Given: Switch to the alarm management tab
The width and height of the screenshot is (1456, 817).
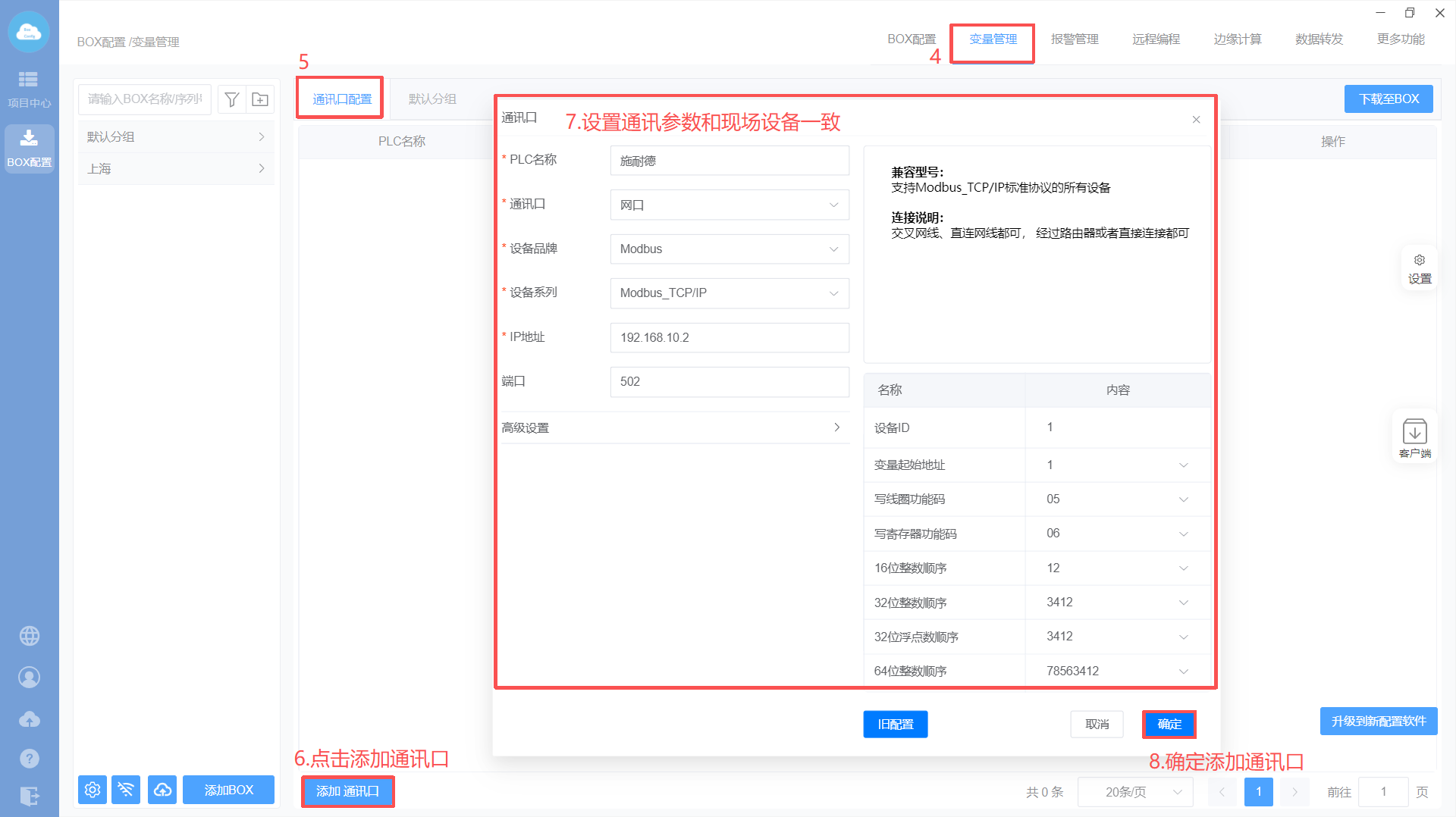Looking at the screenshot, I should [x=1074, y=39].
